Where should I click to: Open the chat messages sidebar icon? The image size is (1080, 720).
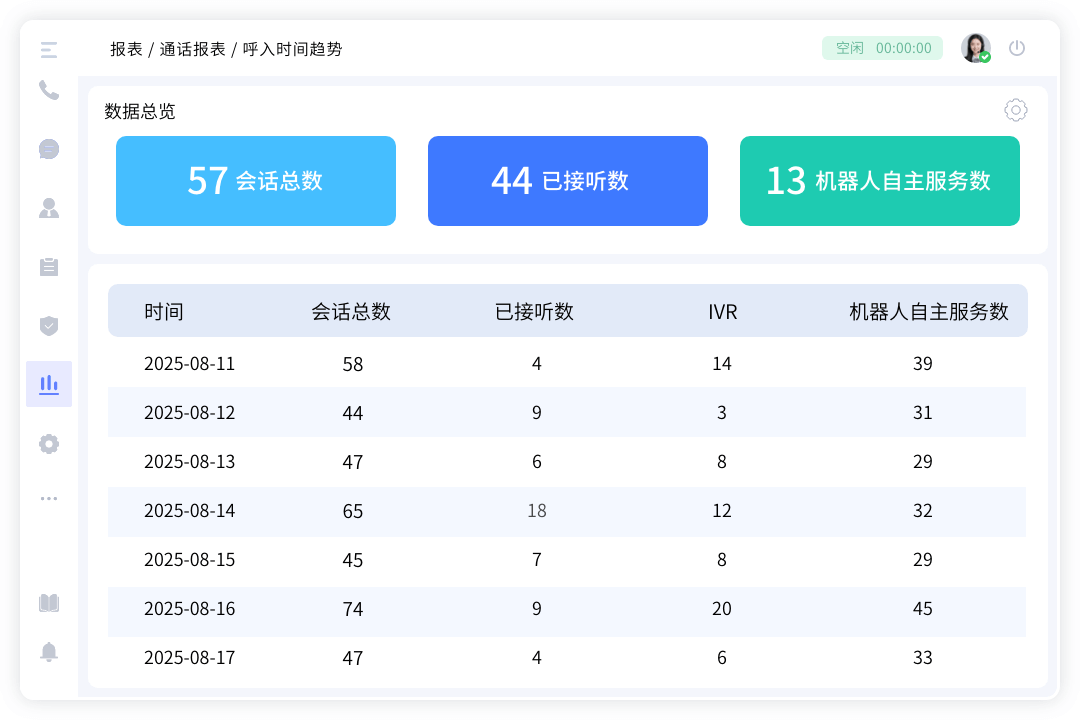tap(49, 149)
